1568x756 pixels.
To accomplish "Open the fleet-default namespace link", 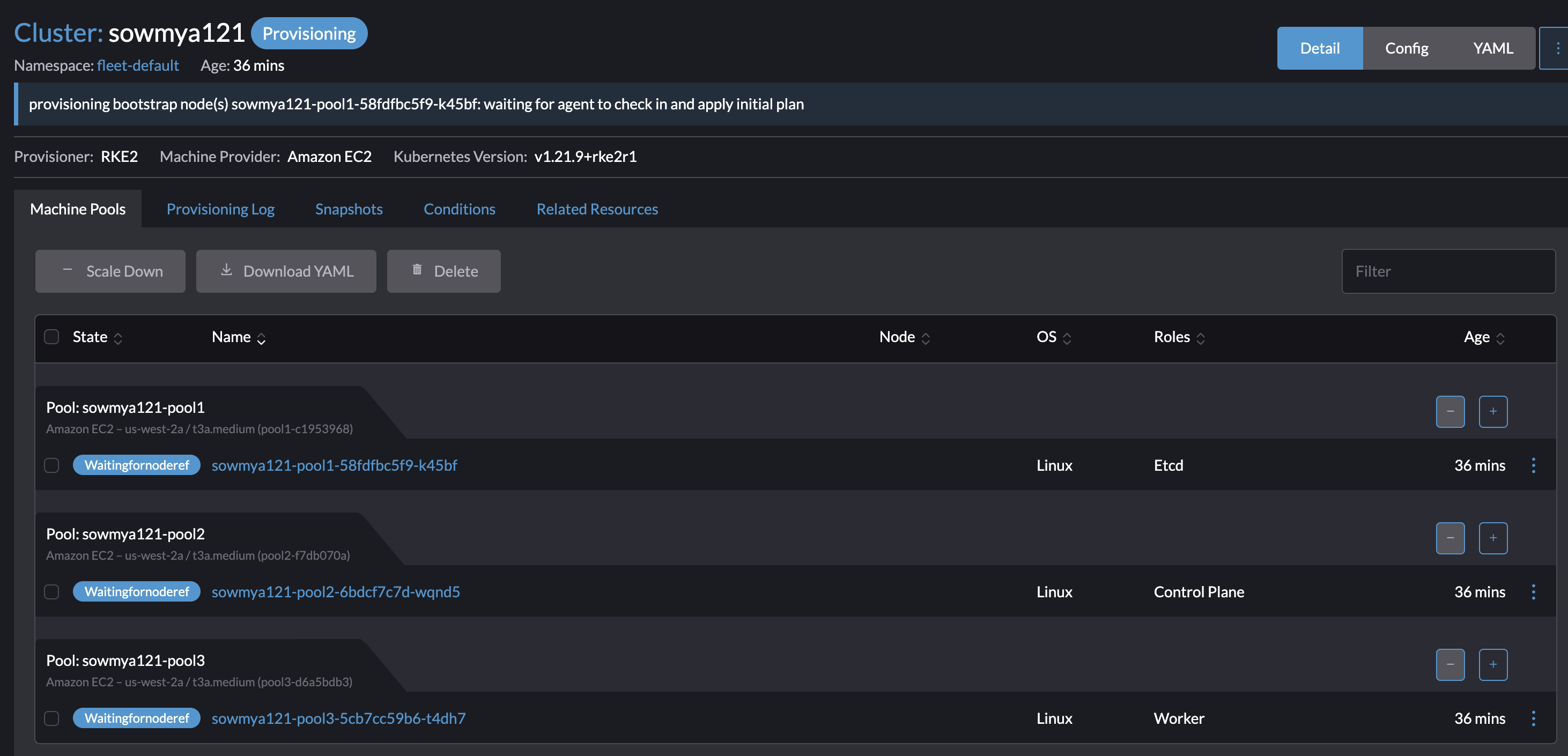I will 138,65.
